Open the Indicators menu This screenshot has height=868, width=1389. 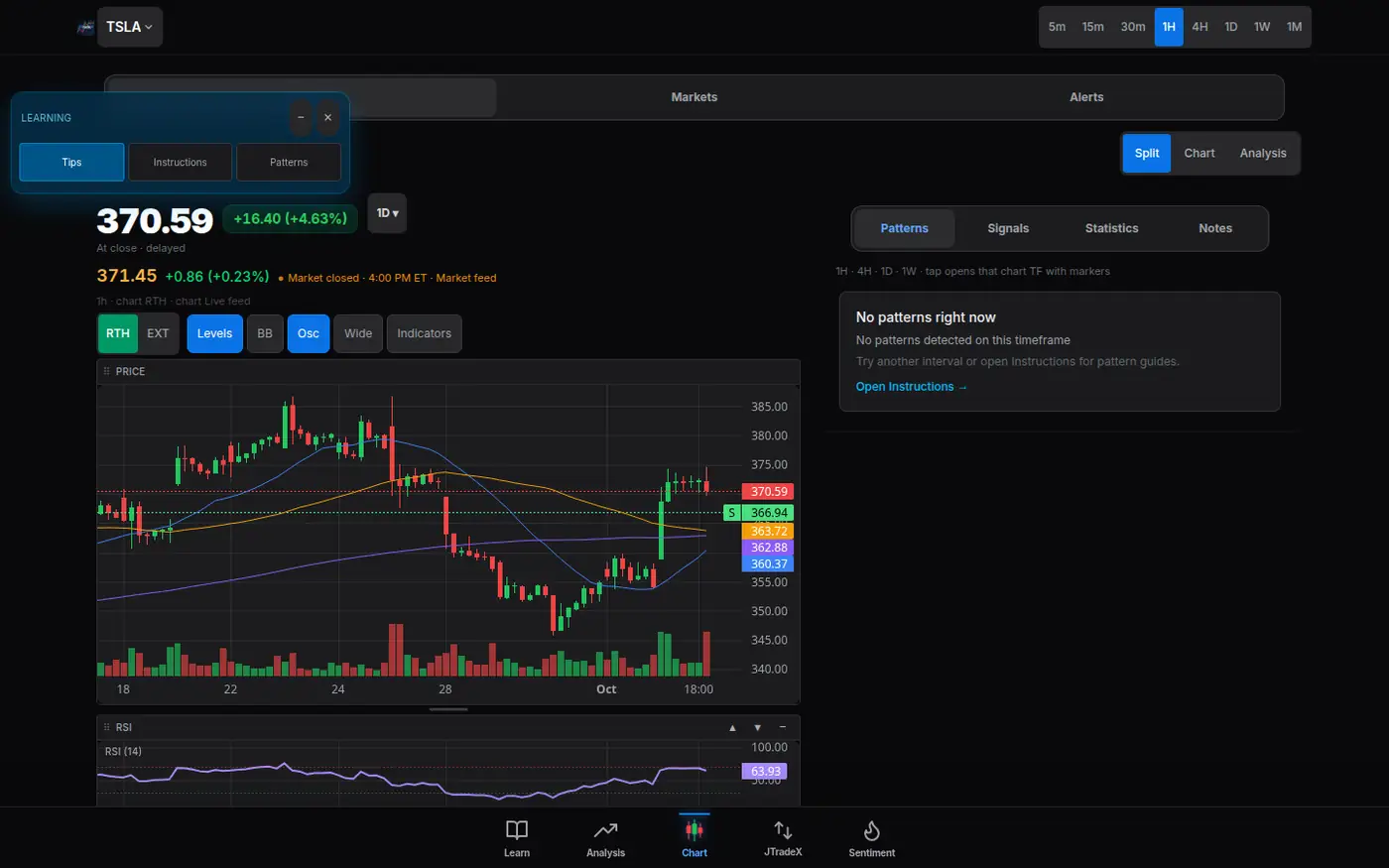tap(425, 333)
